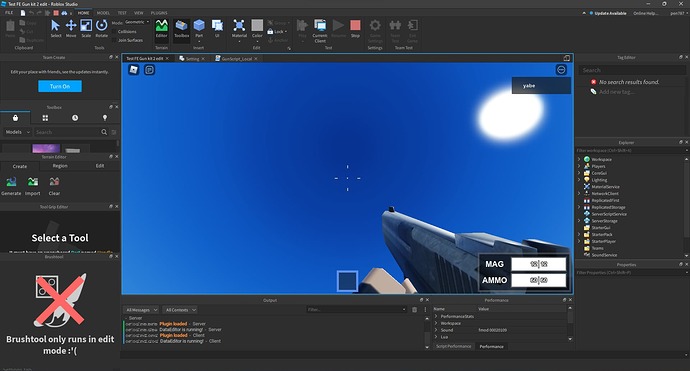Click Add new tag in Tag Editor
690x371 pixels.
click(x=616, y=92)
